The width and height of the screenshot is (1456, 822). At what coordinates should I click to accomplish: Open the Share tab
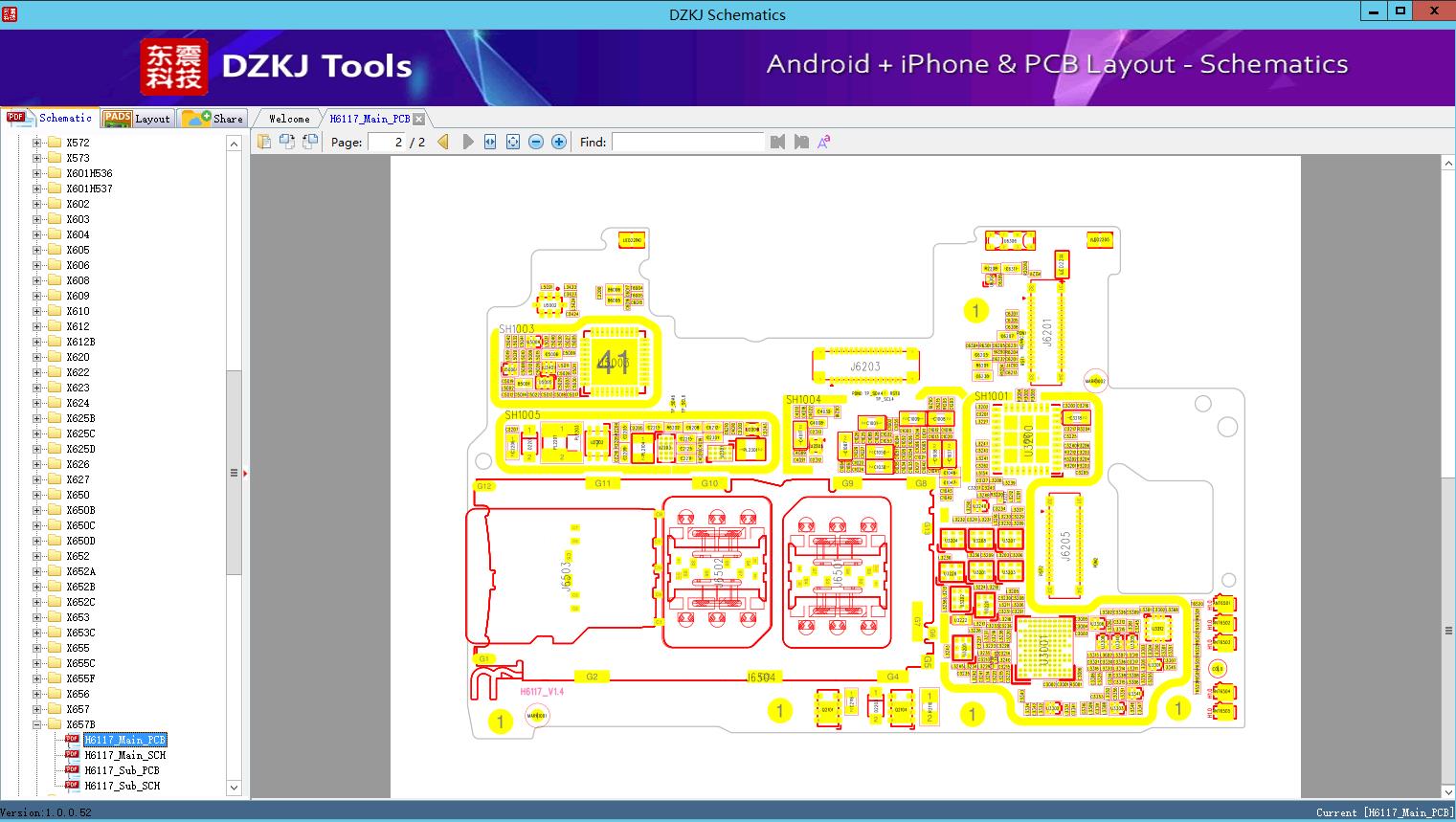[x=213, y=119]
